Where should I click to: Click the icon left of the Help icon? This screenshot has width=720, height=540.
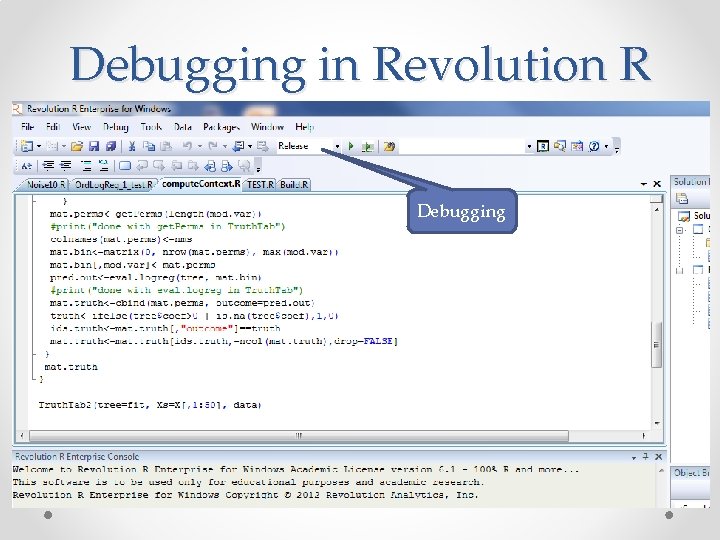pyautogui.click(x=577, y=146)
